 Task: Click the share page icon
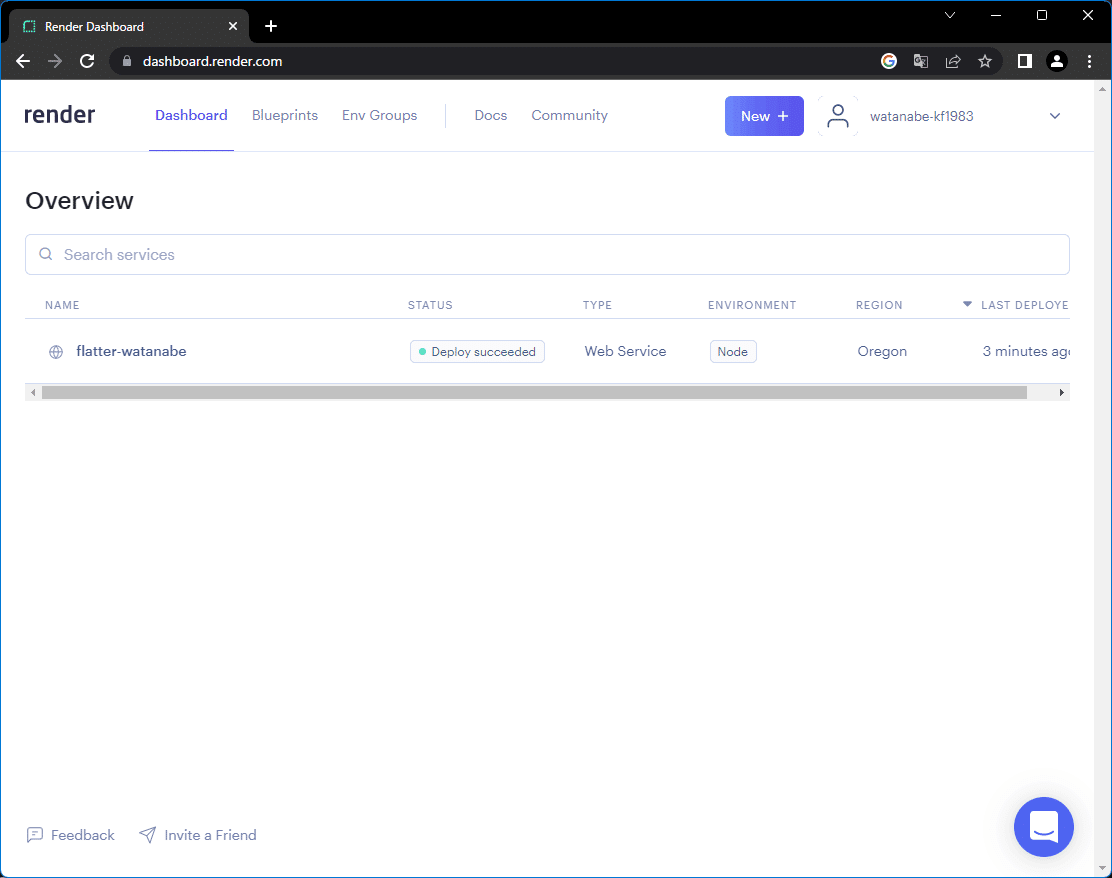(x=953, y=61)
